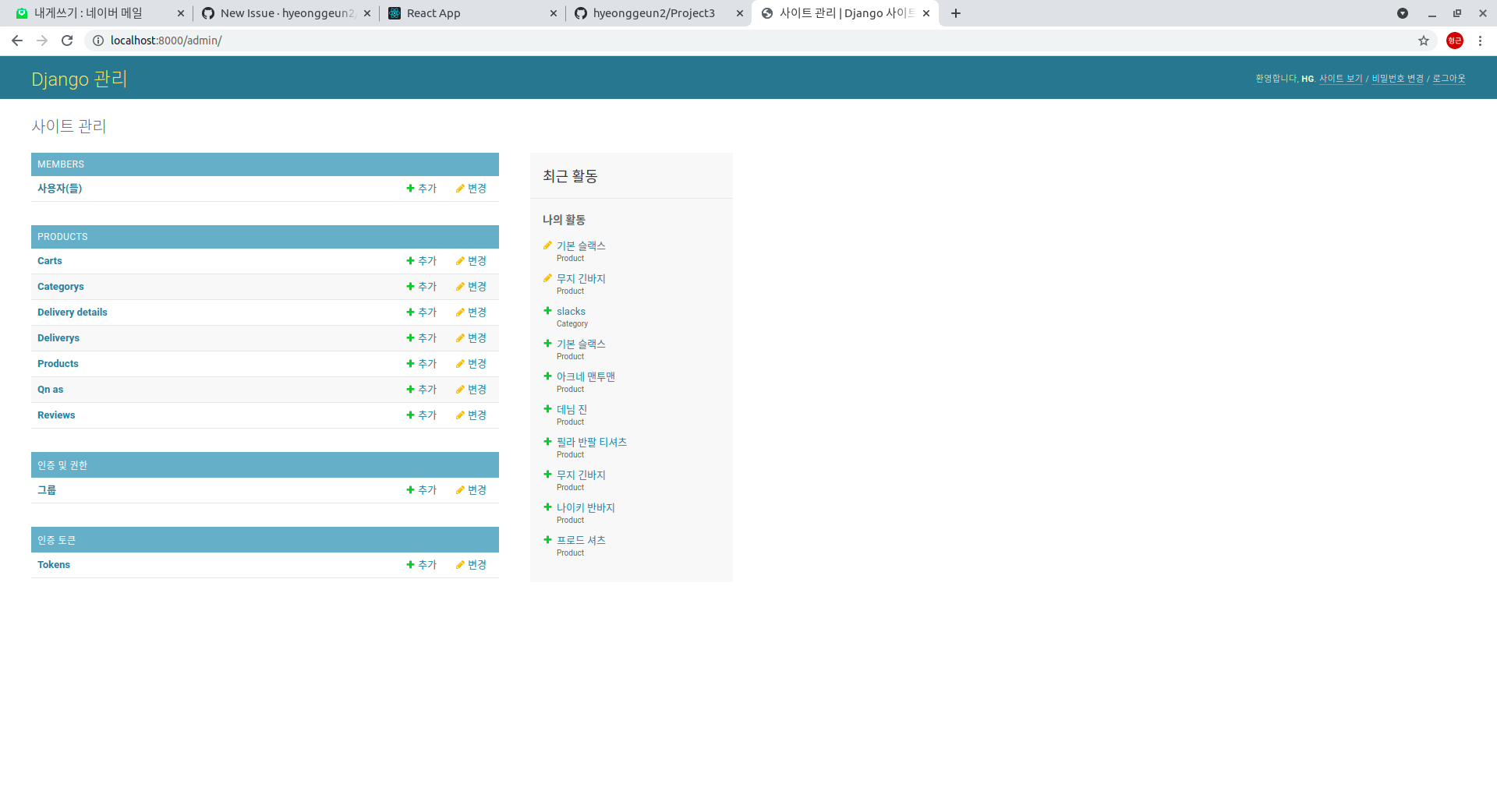Open recent action 나이키 반바지
This screenshot has height=812, width=1497.
point(586,508)
